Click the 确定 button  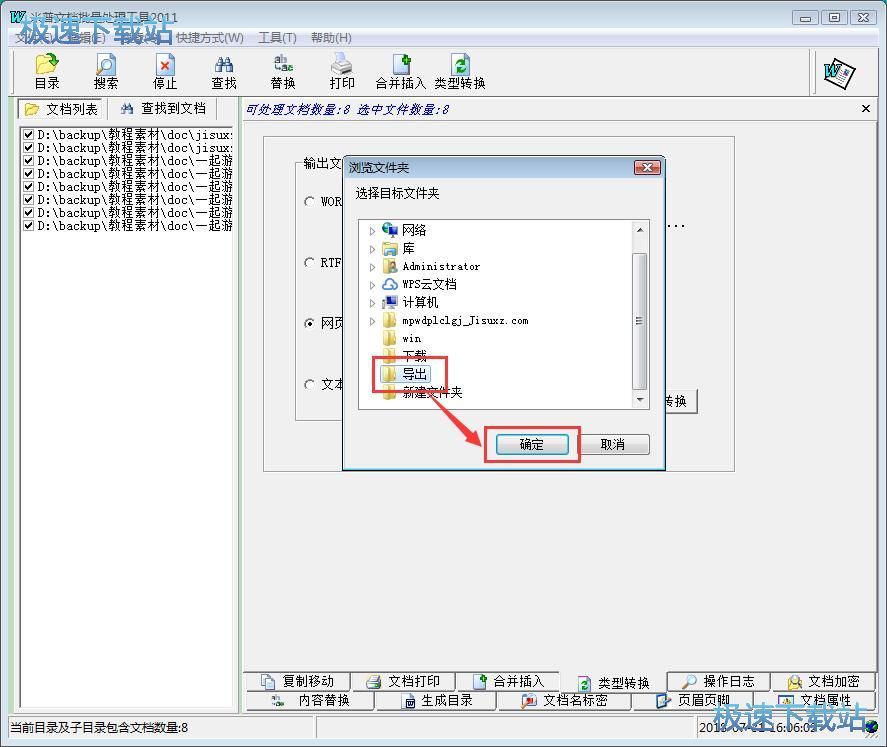(x=532, y=445)
